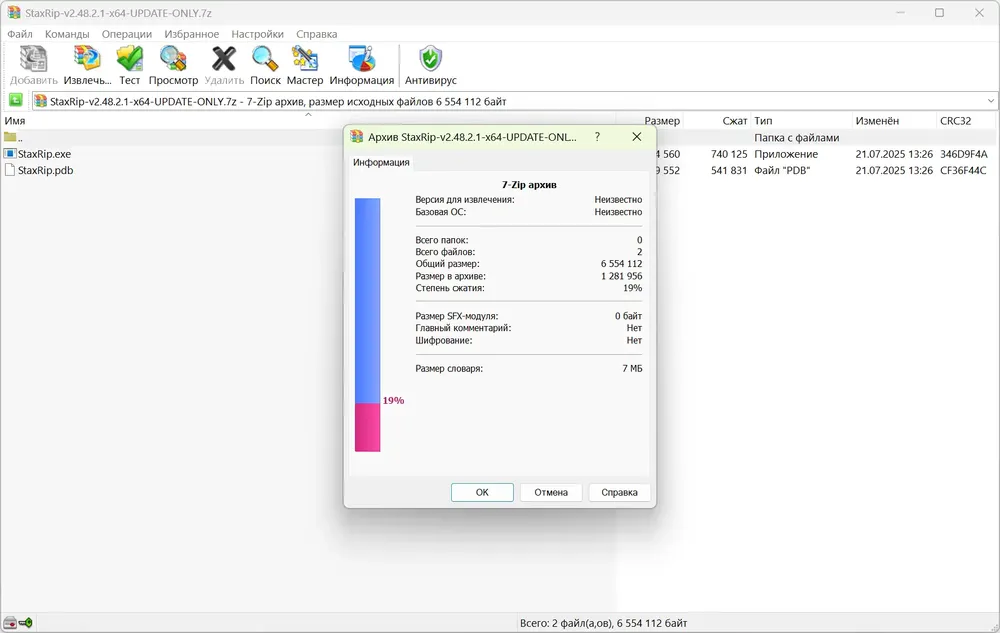Expand the archive path dropdown arrow
This screenshot has height=633, width=1000.
point(990,101)
